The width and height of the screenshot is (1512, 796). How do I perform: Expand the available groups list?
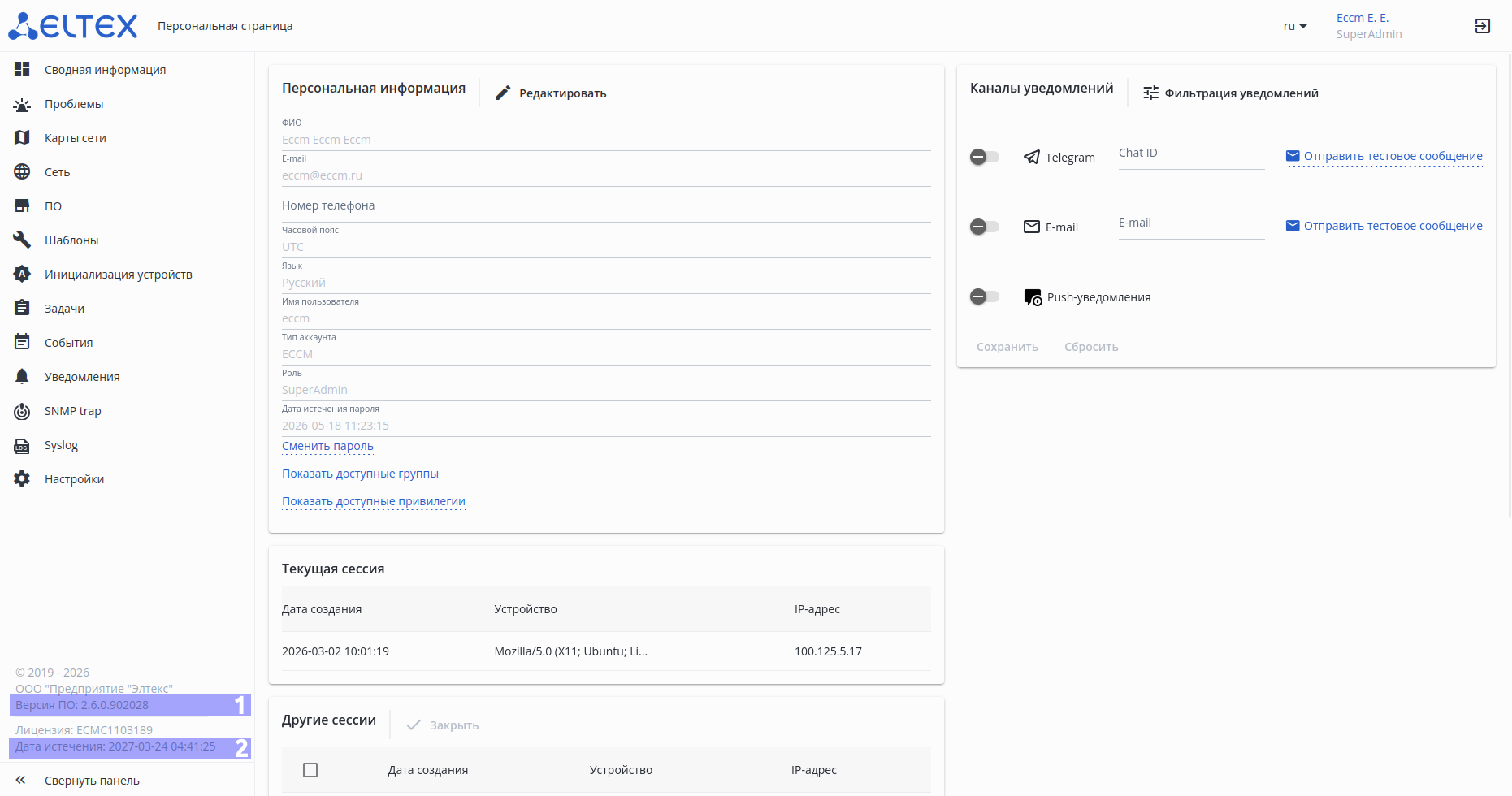360,474
